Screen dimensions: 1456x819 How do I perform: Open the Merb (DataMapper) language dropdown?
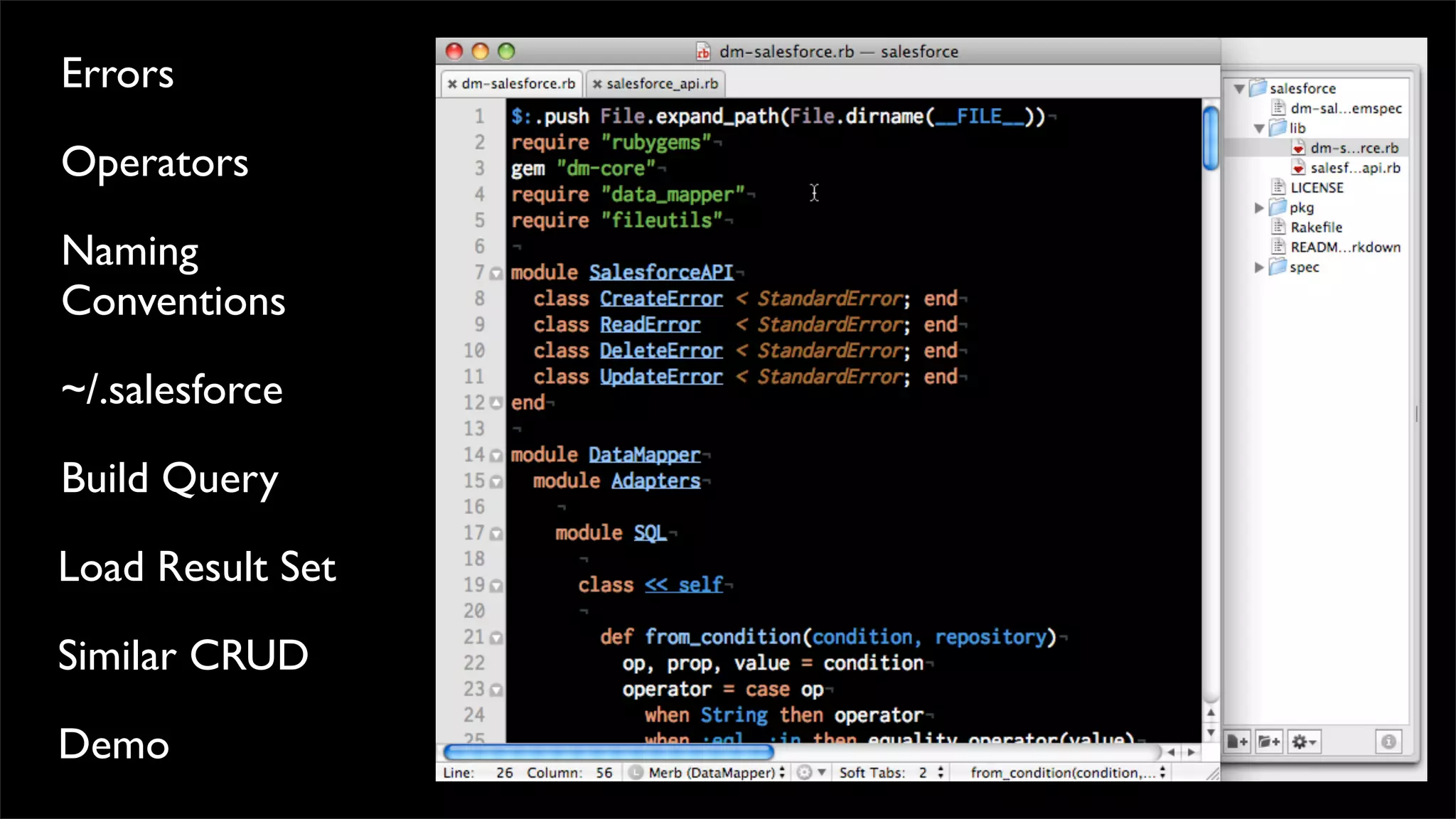[x=711, y=773]
